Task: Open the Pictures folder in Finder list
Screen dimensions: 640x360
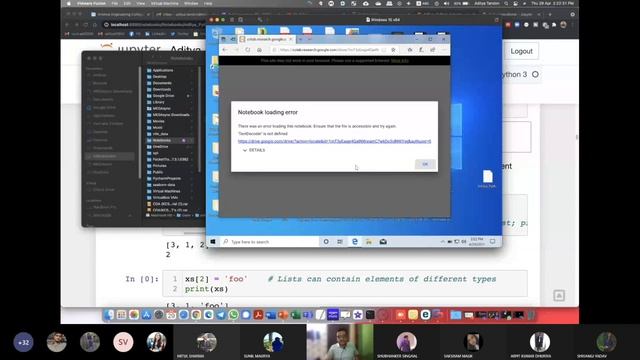Action: [160, 166]
